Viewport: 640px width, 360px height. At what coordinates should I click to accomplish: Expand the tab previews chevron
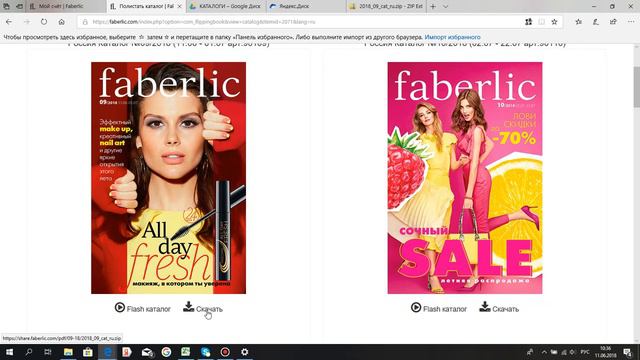coord(445,7)
